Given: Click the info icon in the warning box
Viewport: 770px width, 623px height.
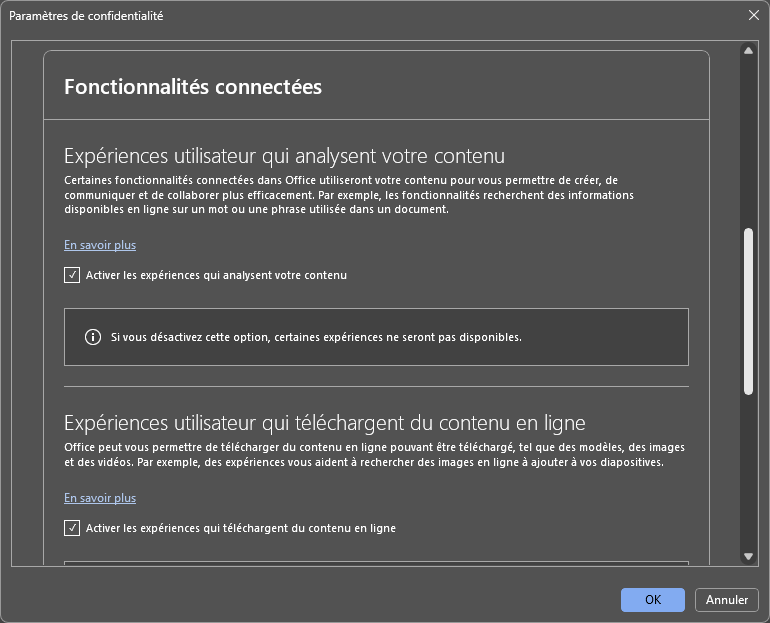Looking at the screenshot, I should tap(93, 337).
